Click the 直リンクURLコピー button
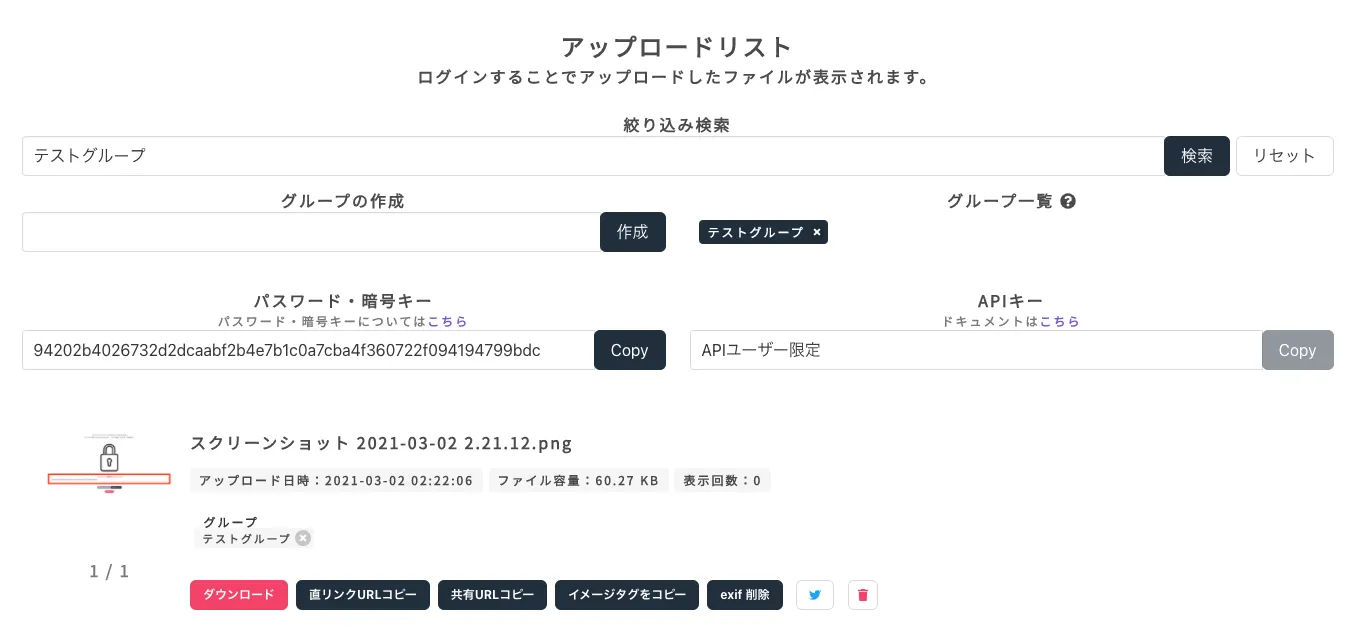 tap(363, 595)
